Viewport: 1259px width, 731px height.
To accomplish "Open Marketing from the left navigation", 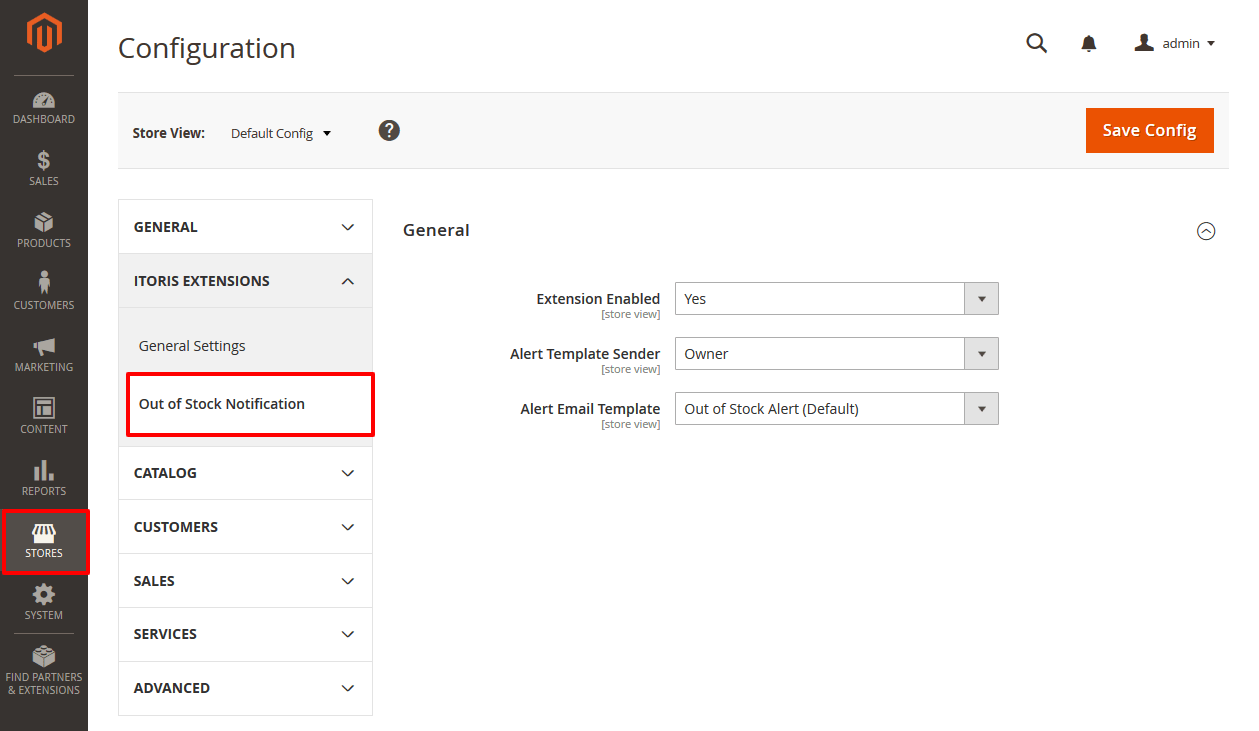I will pyautogui.click(x=44, y=350).
